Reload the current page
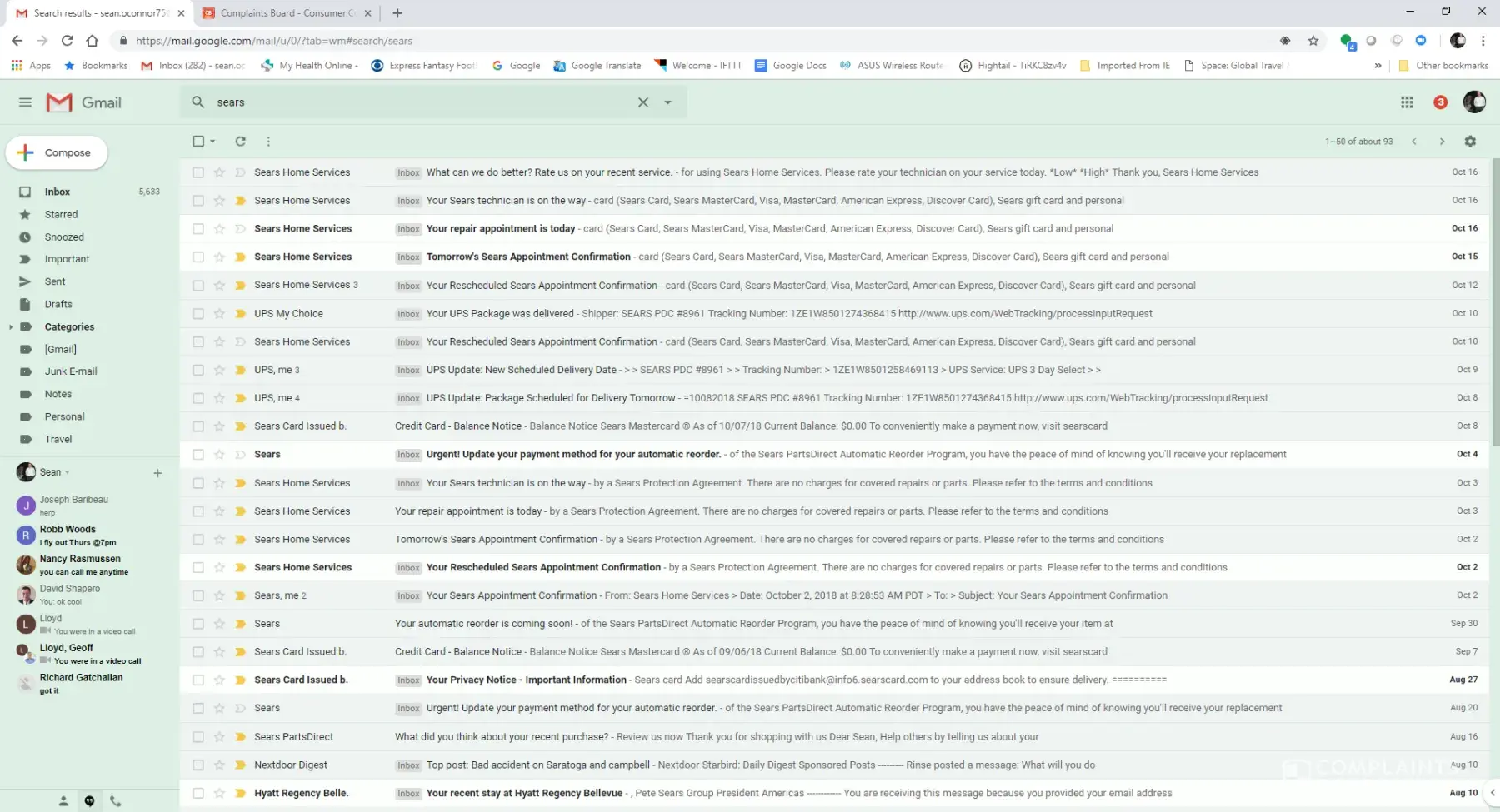 point(67,40)
